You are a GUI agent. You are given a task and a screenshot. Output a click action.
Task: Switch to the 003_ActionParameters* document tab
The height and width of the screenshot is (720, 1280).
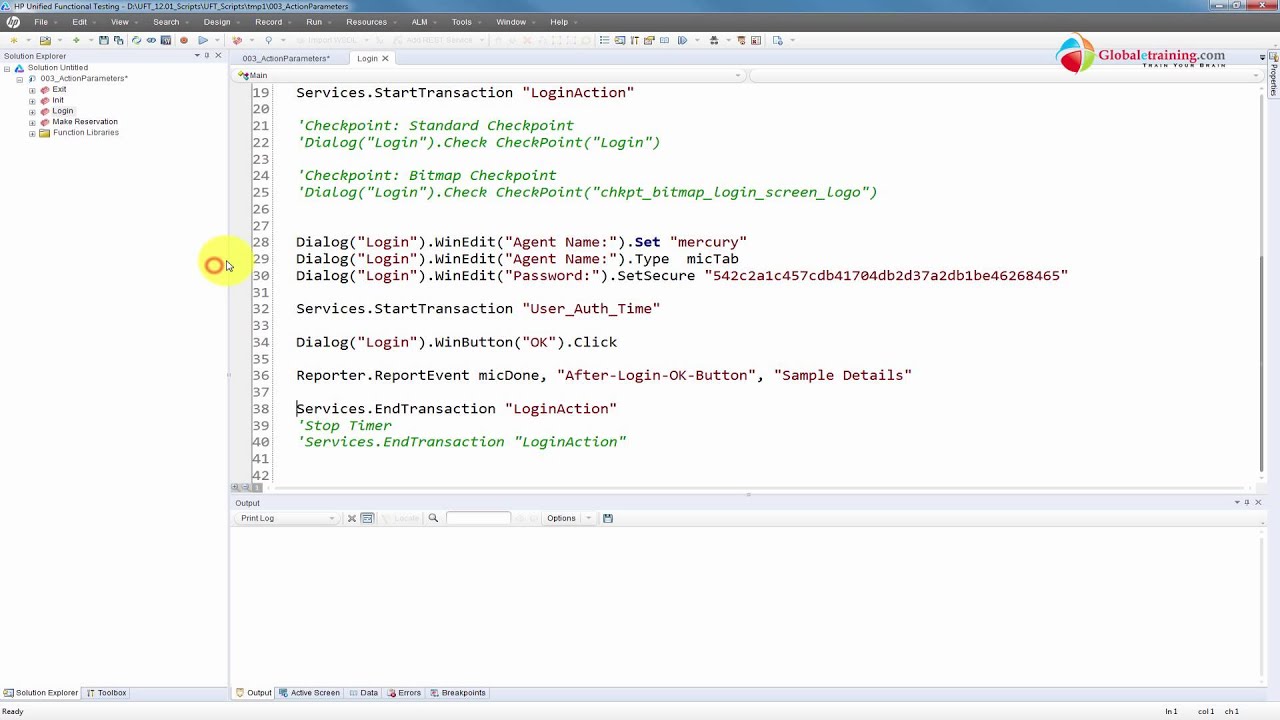coord(286,58)
